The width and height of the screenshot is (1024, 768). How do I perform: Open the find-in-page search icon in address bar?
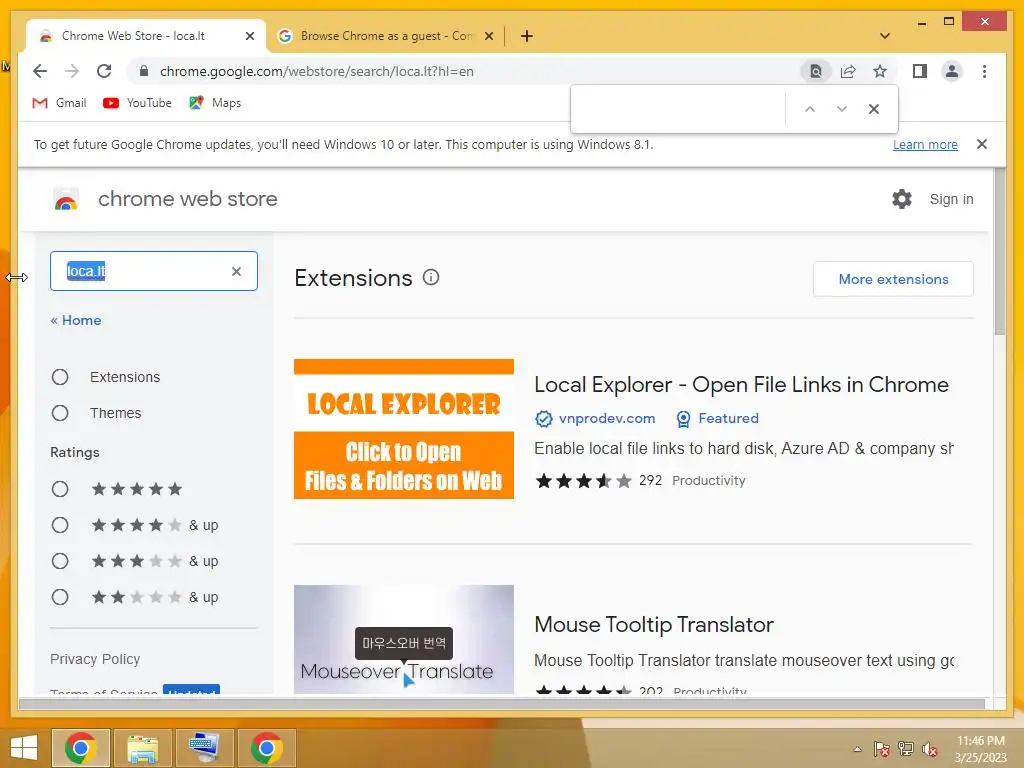[x=816, y=71]
